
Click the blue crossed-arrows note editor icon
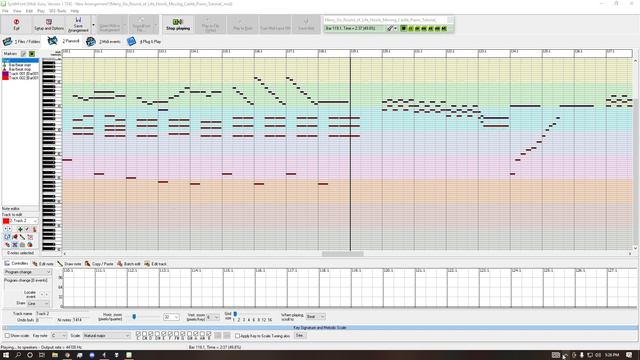pyautogui.click(x=15, y=244)
